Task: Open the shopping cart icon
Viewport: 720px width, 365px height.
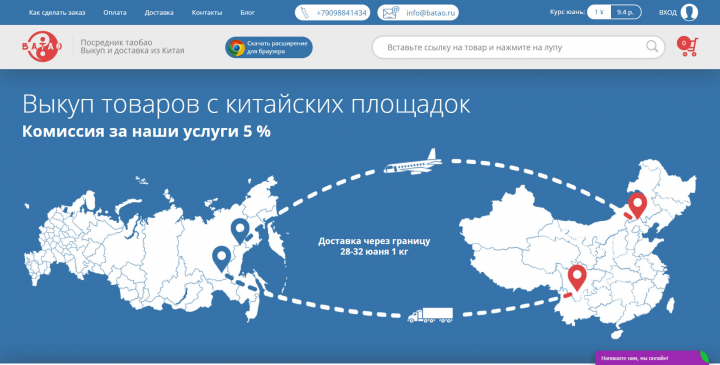Action: tap(687, 46)
